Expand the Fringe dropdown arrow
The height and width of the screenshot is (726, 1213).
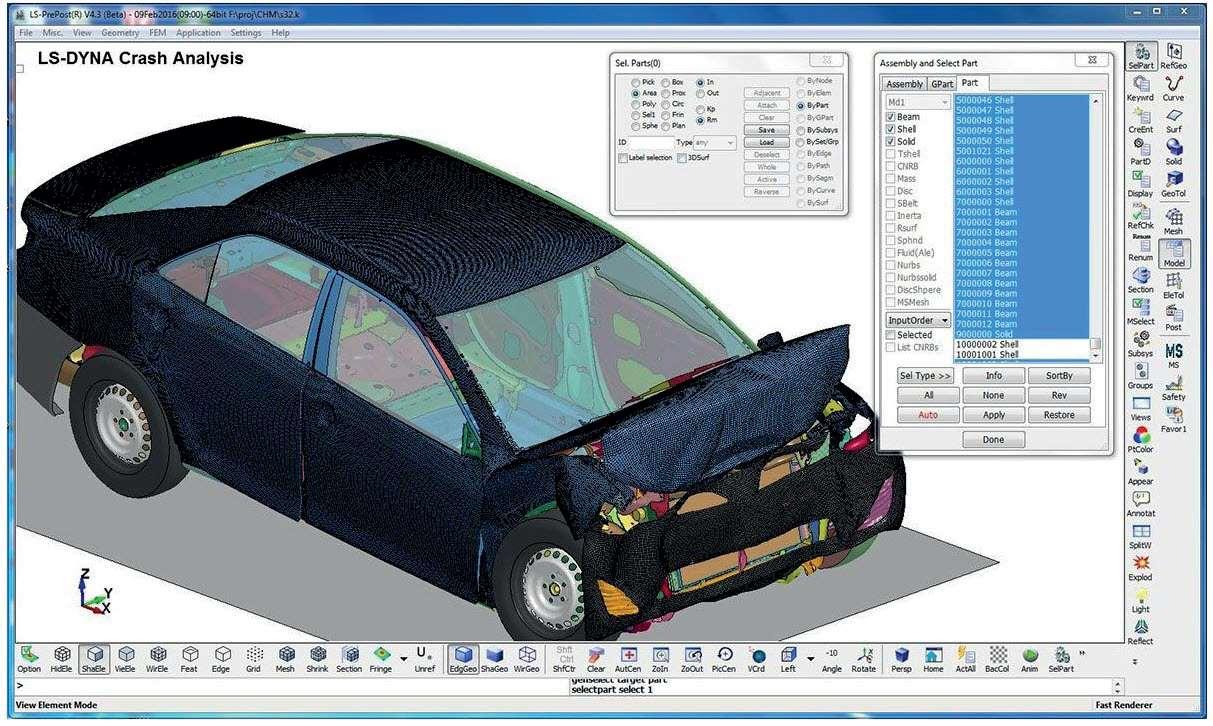pos(404,658)
